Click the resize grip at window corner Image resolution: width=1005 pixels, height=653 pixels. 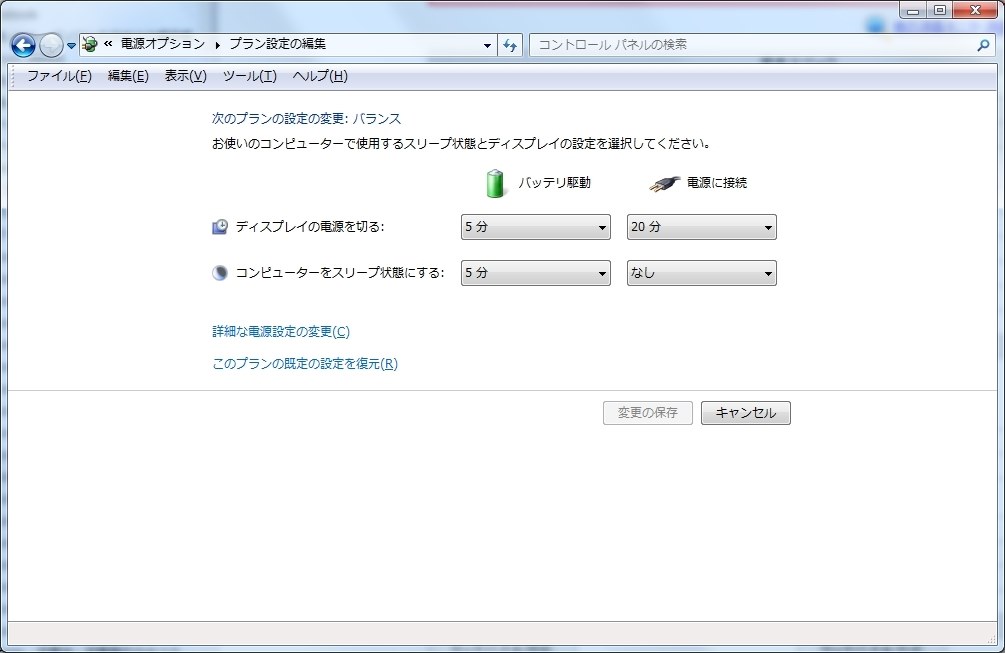point(992,640)
